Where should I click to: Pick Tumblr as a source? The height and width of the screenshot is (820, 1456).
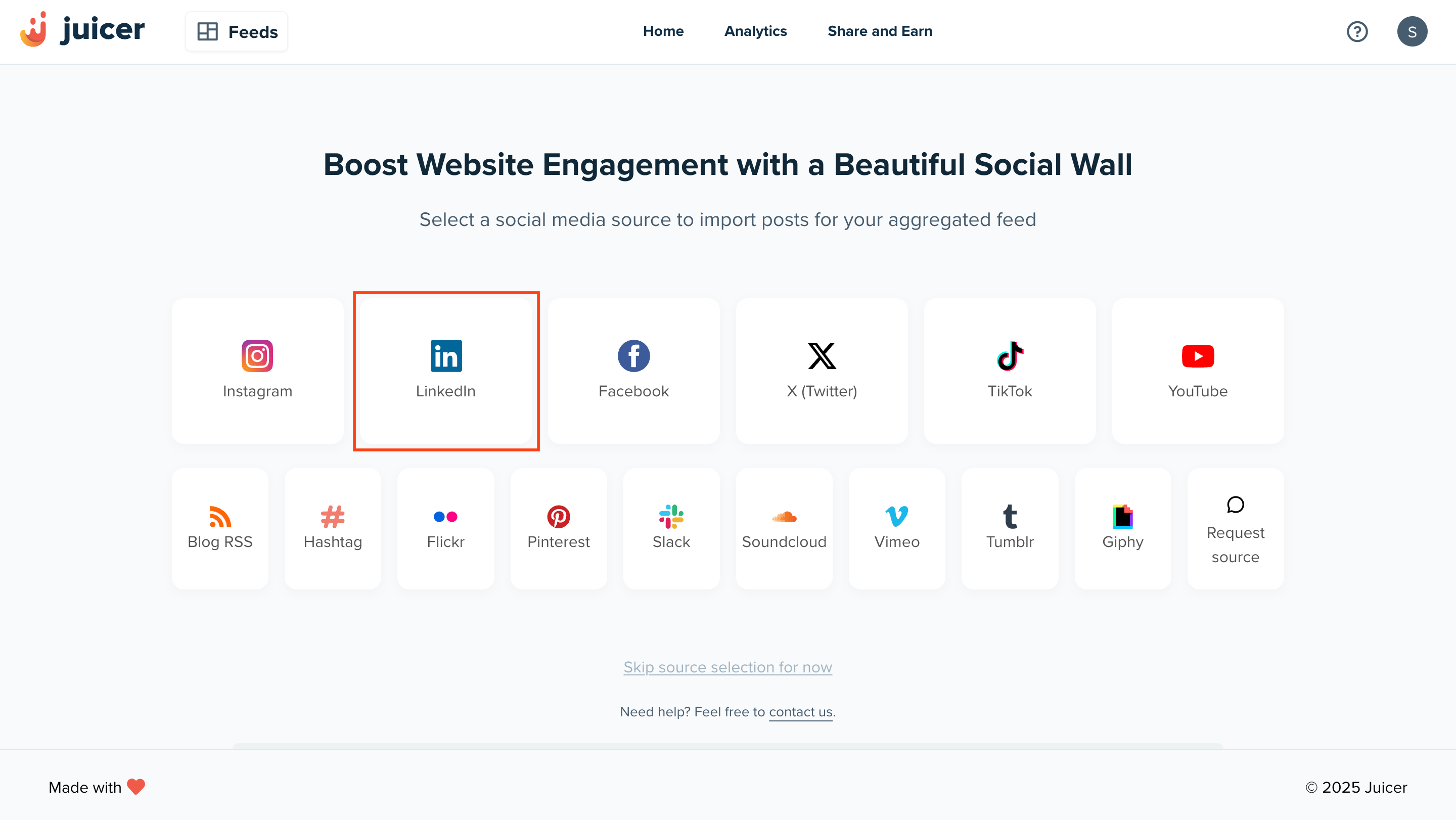coord(1010,528)
